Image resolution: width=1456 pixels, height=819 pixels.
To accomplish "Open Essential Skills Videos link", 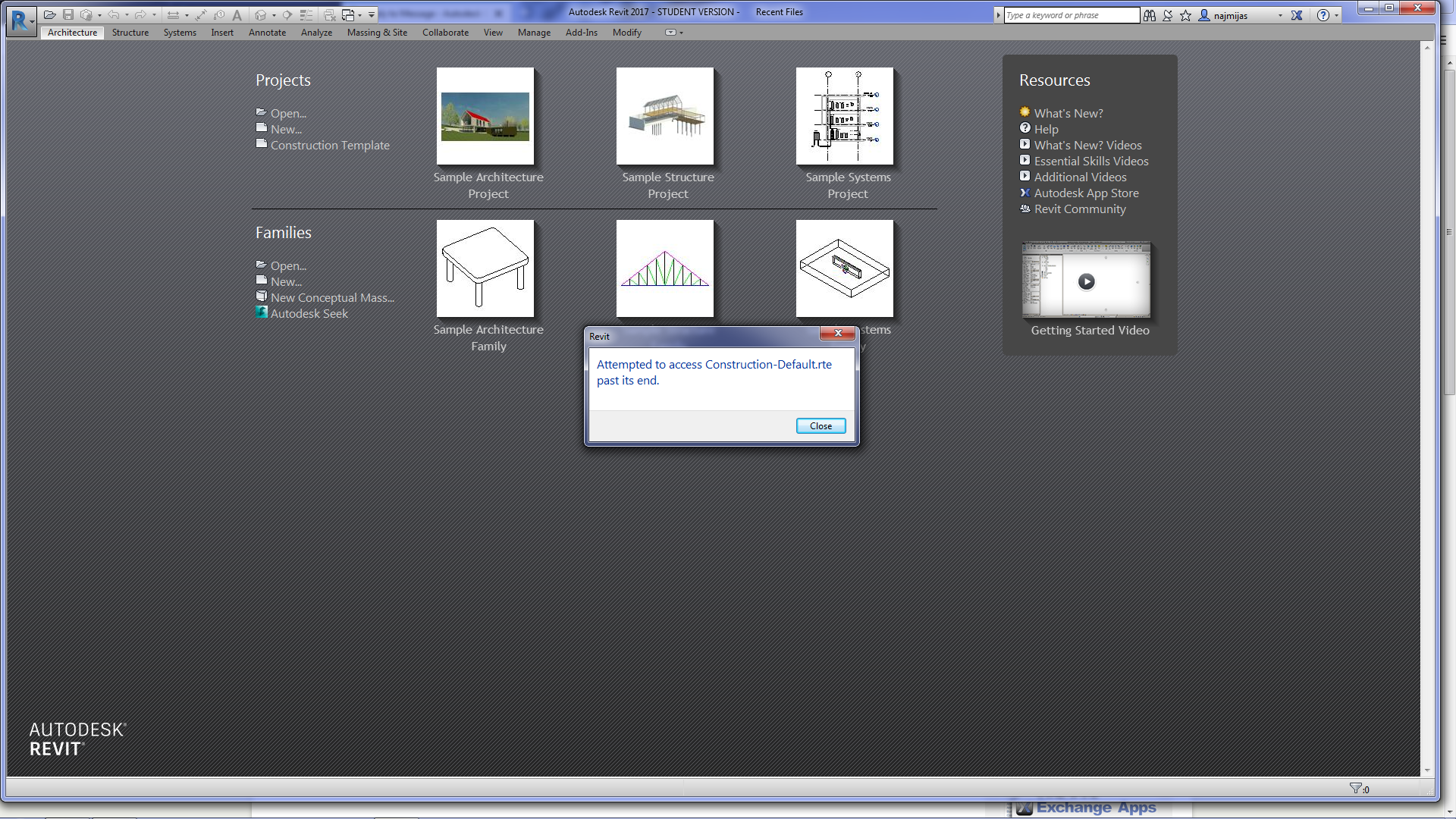I will pos(1091,161).
